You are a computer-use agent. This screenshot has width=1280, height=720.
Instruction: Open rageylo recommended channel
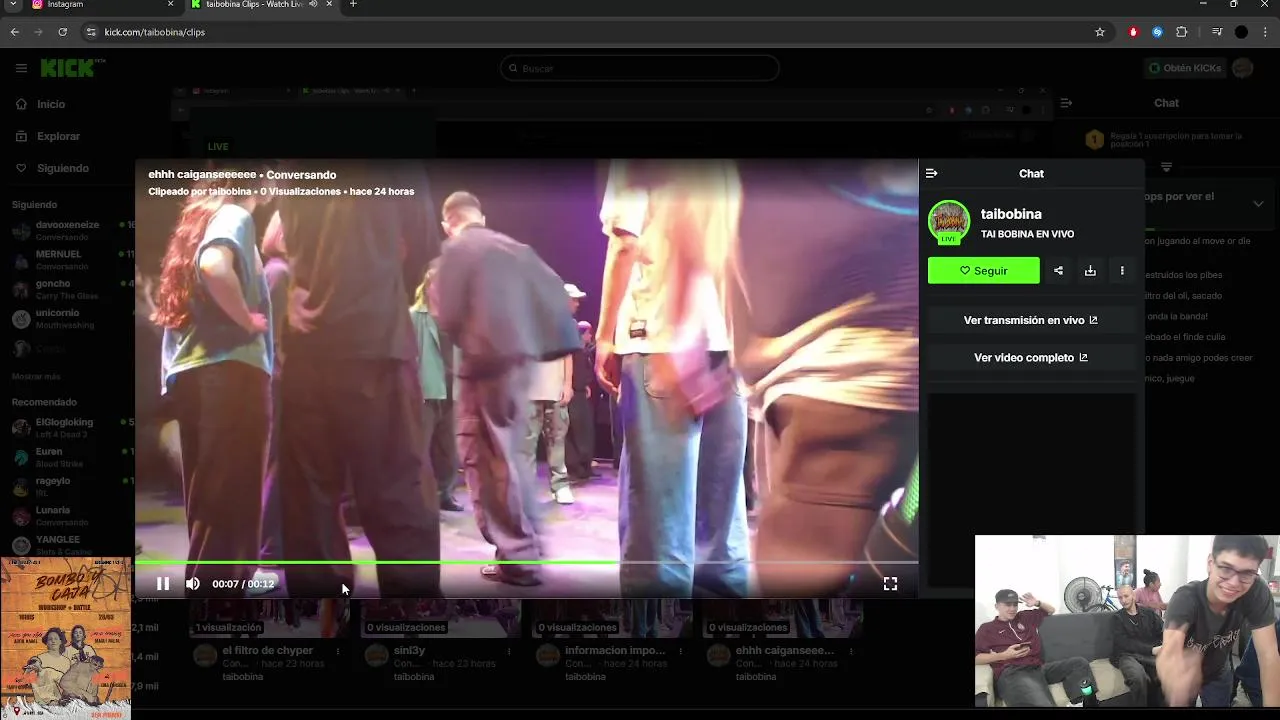pyautogui.click(x=70, y=486)
